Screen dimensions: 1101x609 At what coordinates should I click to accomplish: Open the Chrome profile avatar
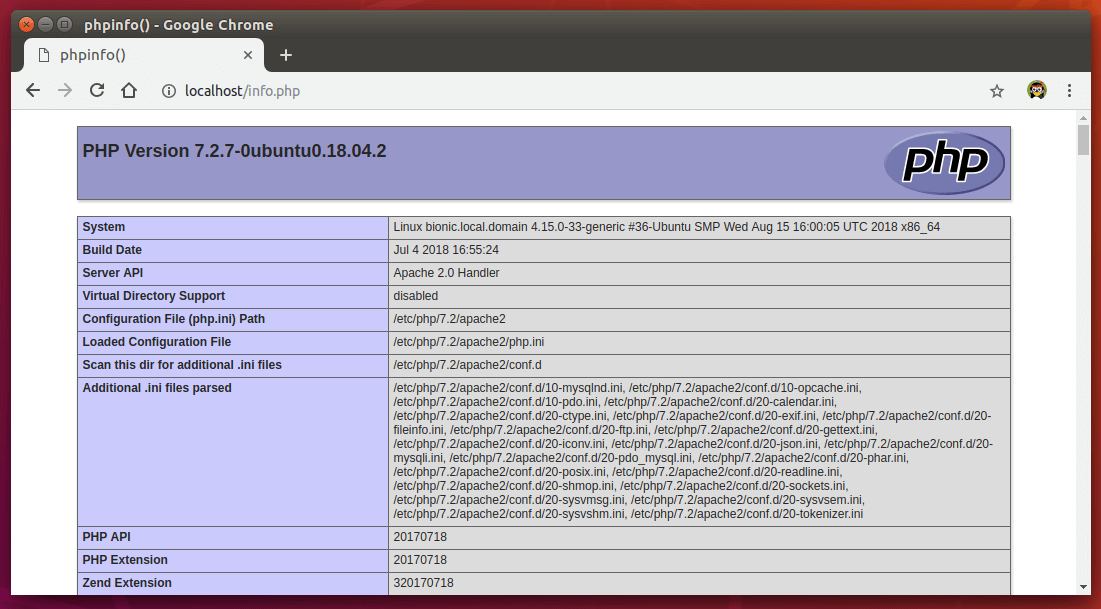coord(1037,91)
